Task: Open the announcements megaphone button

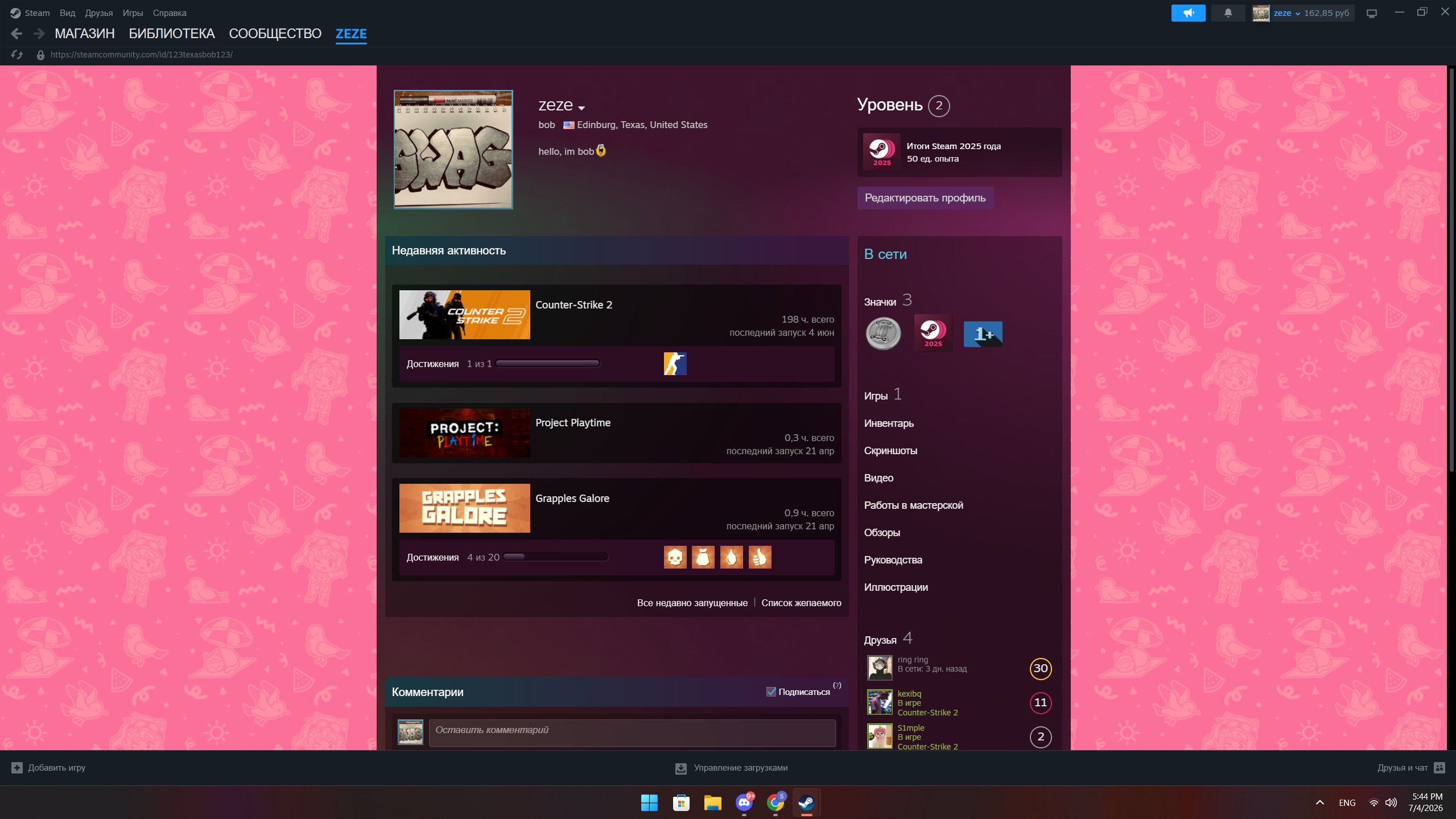Action: (1188, 13)
